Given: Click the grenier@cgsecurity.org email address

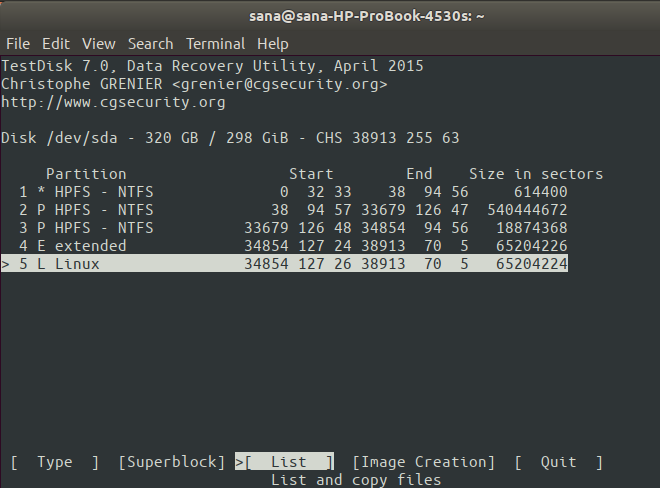Looking at the screenshot, I should [280, 84].
